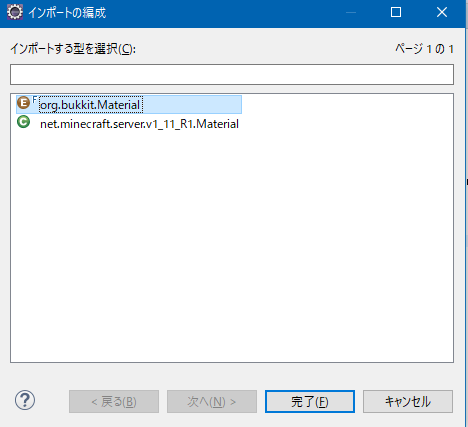Focus the type filter text field
The height and width of the screenshot is (427, 468).
[232, 74]
